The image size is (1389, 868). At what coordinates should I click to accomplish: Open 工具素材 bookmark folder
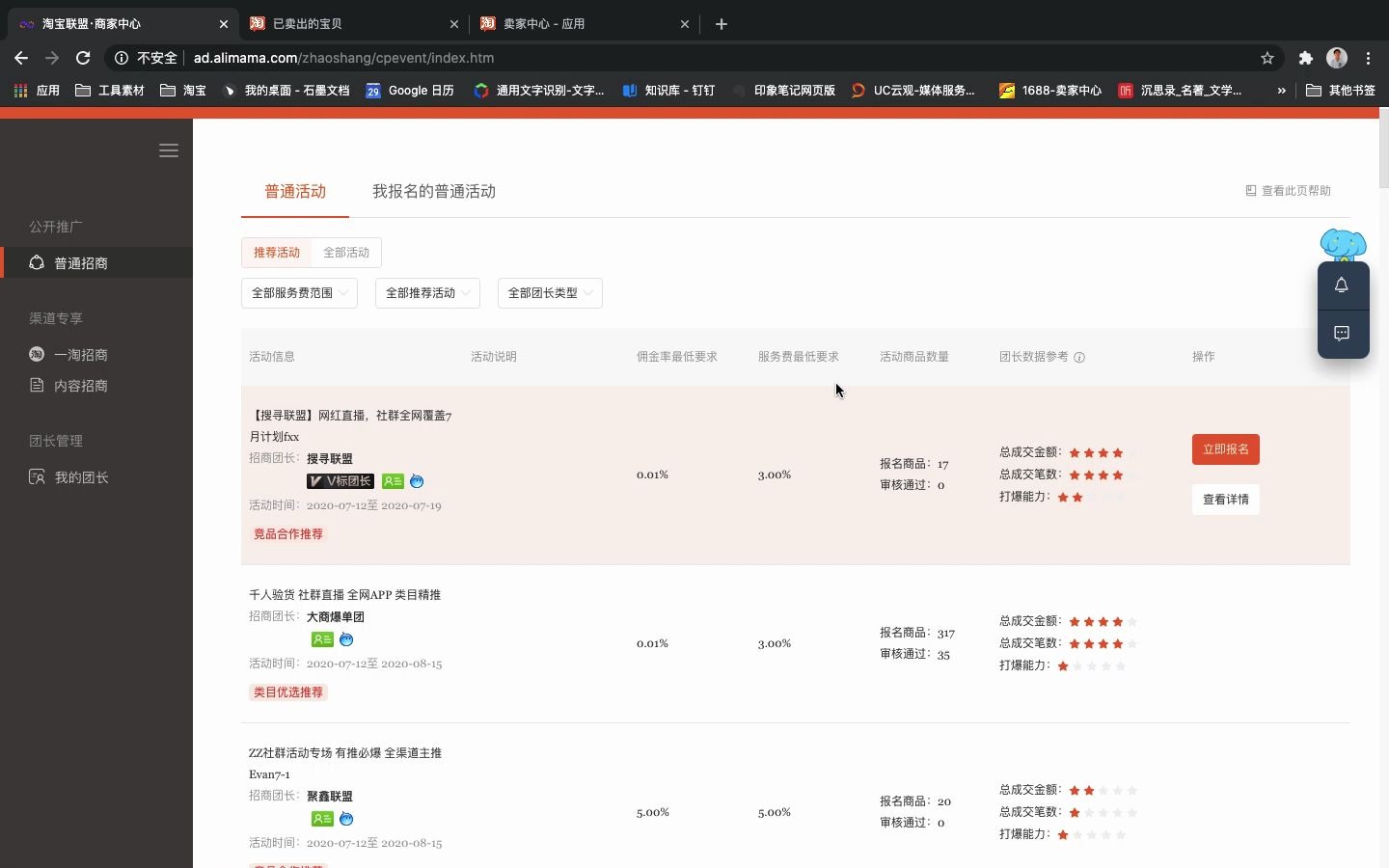click(x=110, y=91)
